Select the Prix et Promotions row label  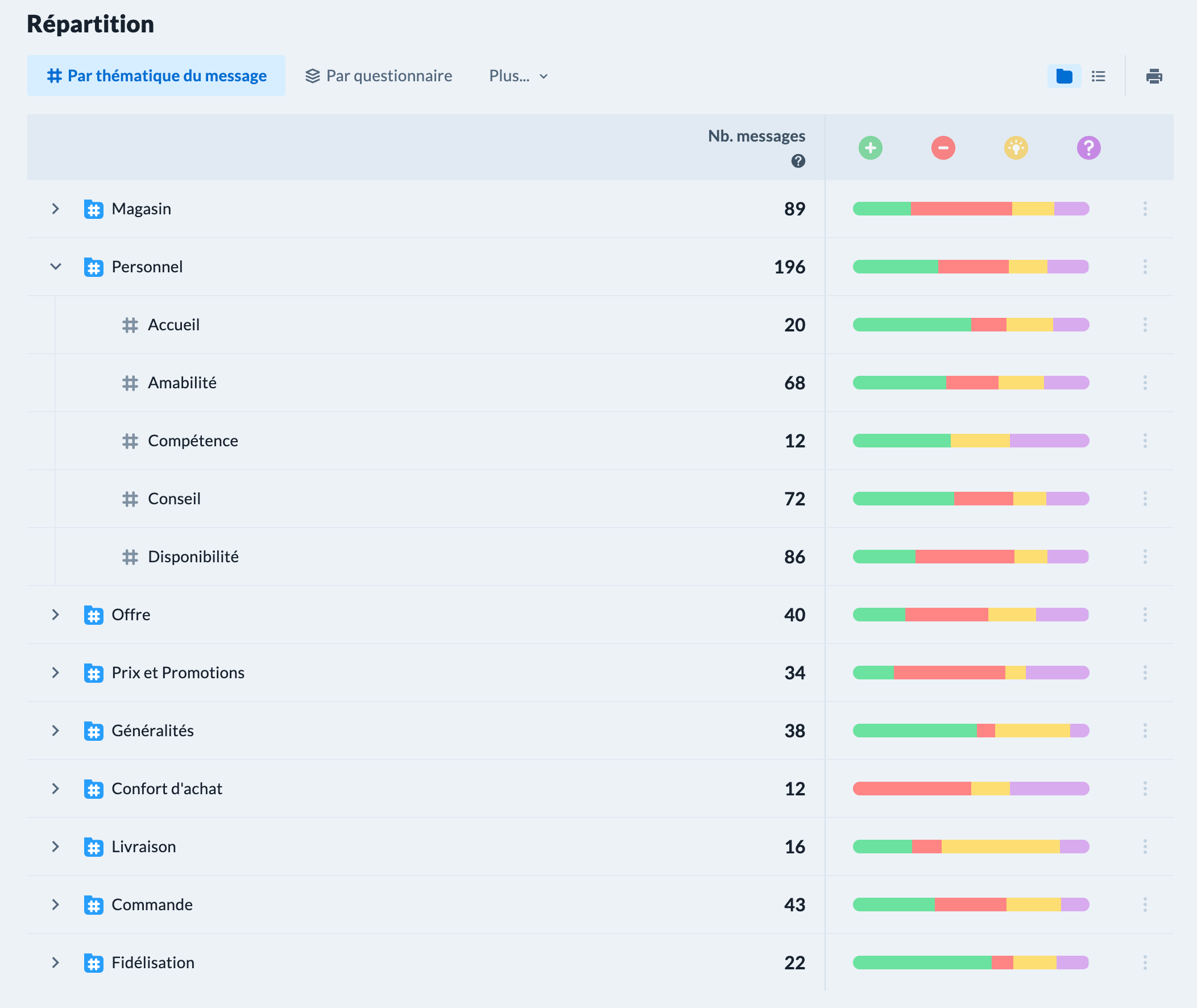(x=177, y=673)
